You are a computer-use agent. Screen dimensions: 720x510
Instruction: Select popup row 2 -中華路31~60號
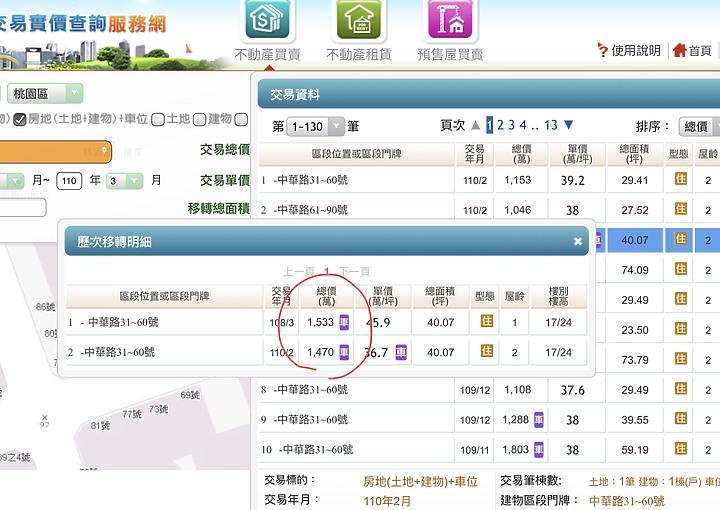point(164,352)
